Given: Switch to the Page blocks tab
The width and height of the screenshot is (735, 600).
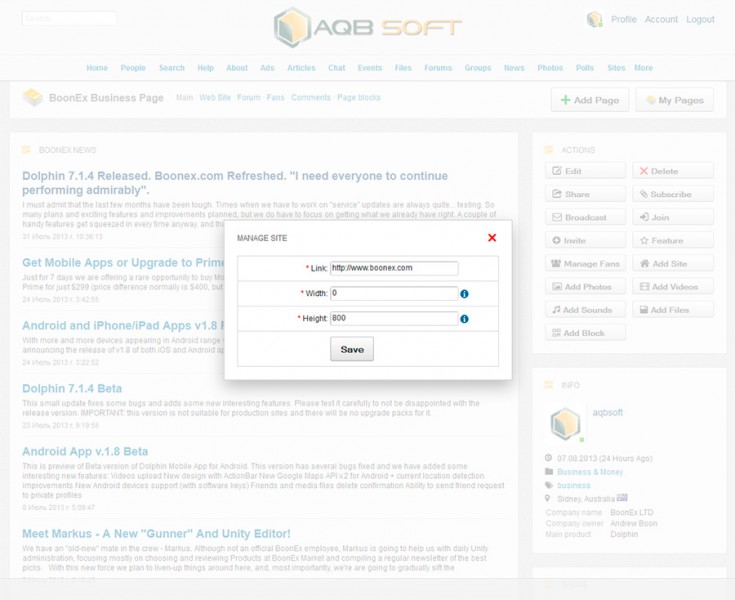Looking at the screenshot, I should click(359, 98).
